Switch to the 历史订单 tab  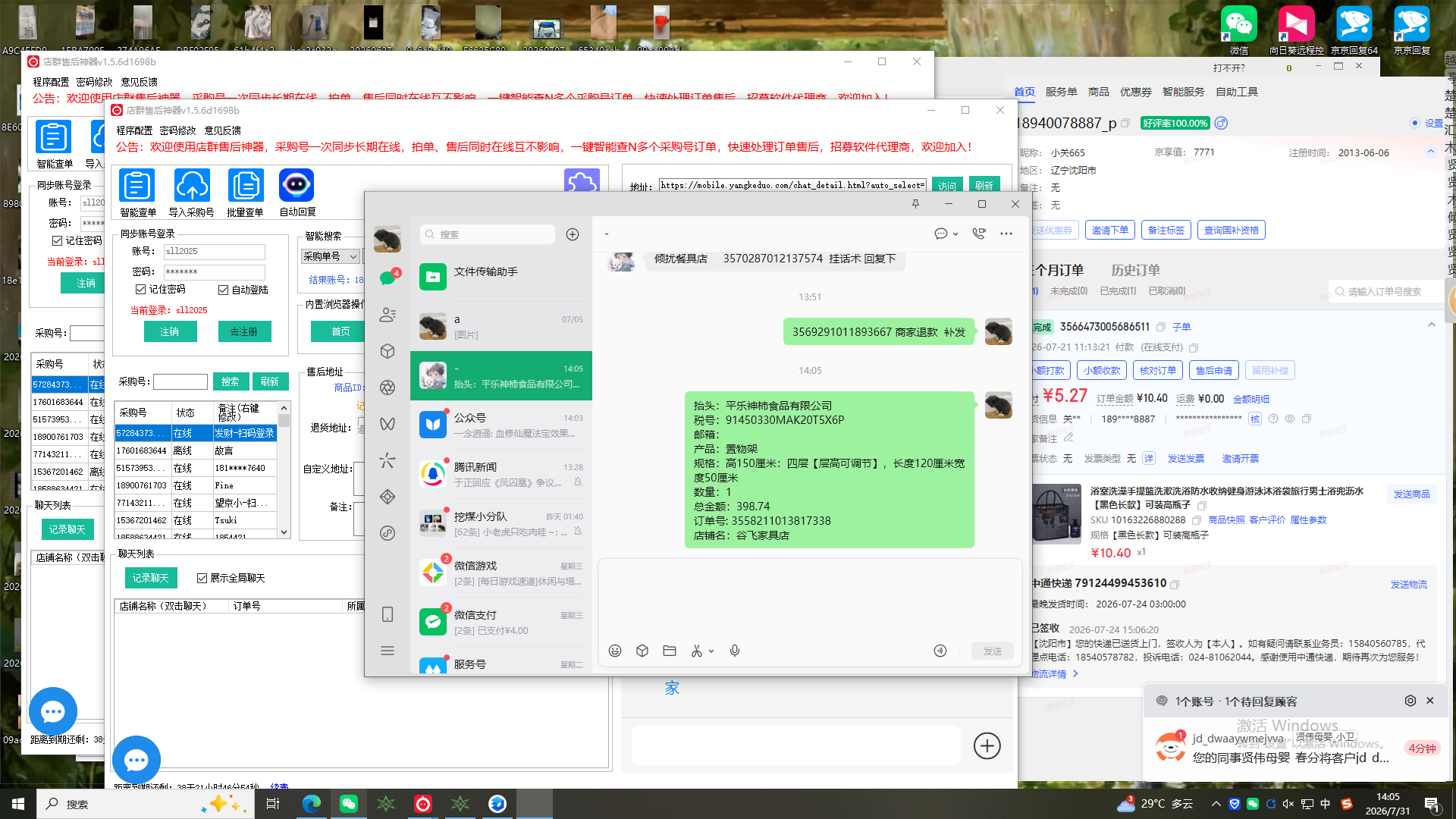pos(1135,270)
